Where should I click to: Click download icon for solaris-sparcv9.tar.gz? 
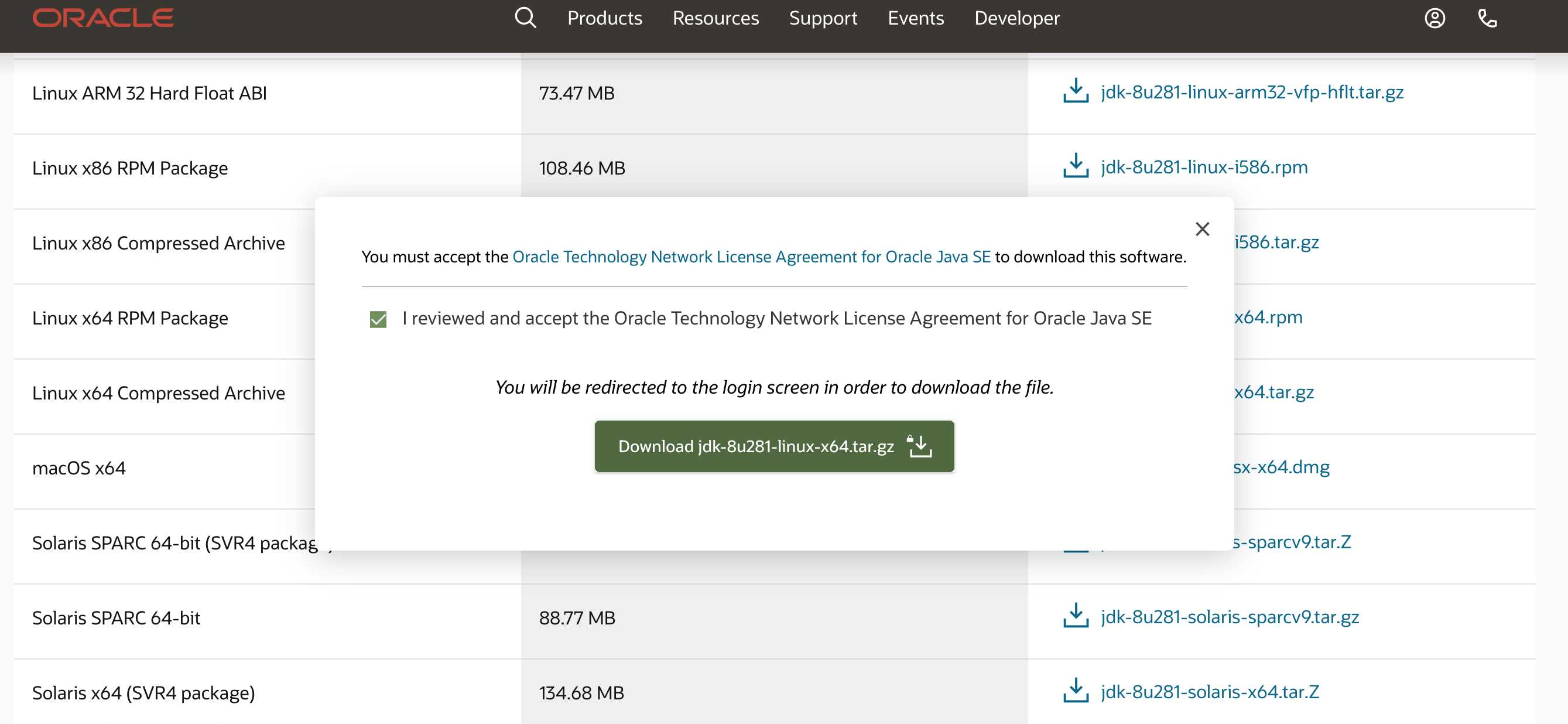point(1076,616)
